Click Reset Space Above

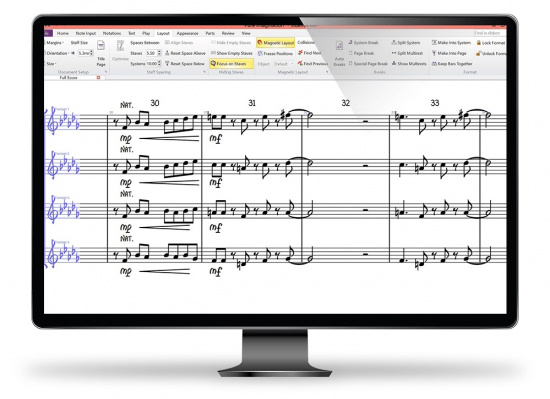185,53
